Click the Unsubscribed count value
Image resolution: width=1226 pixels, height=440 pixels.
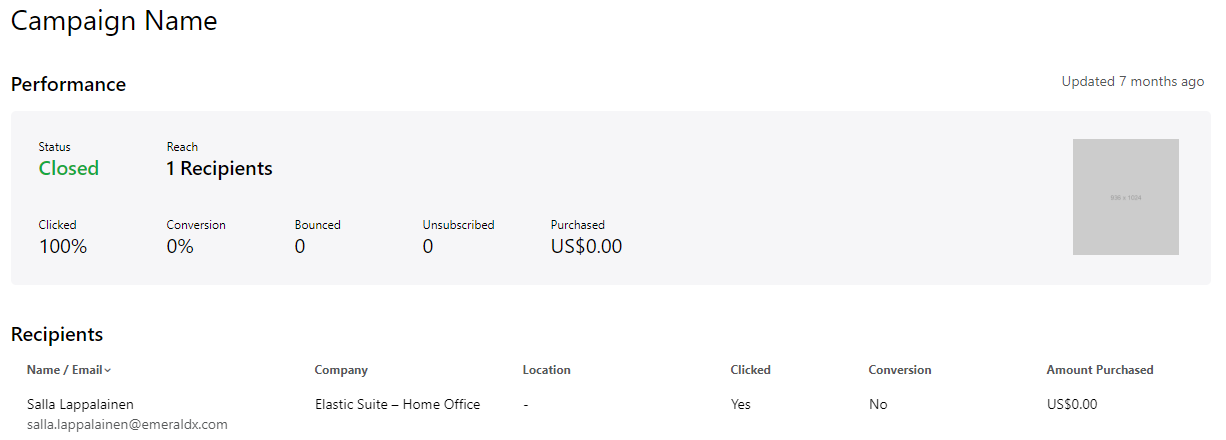point(428,246)
